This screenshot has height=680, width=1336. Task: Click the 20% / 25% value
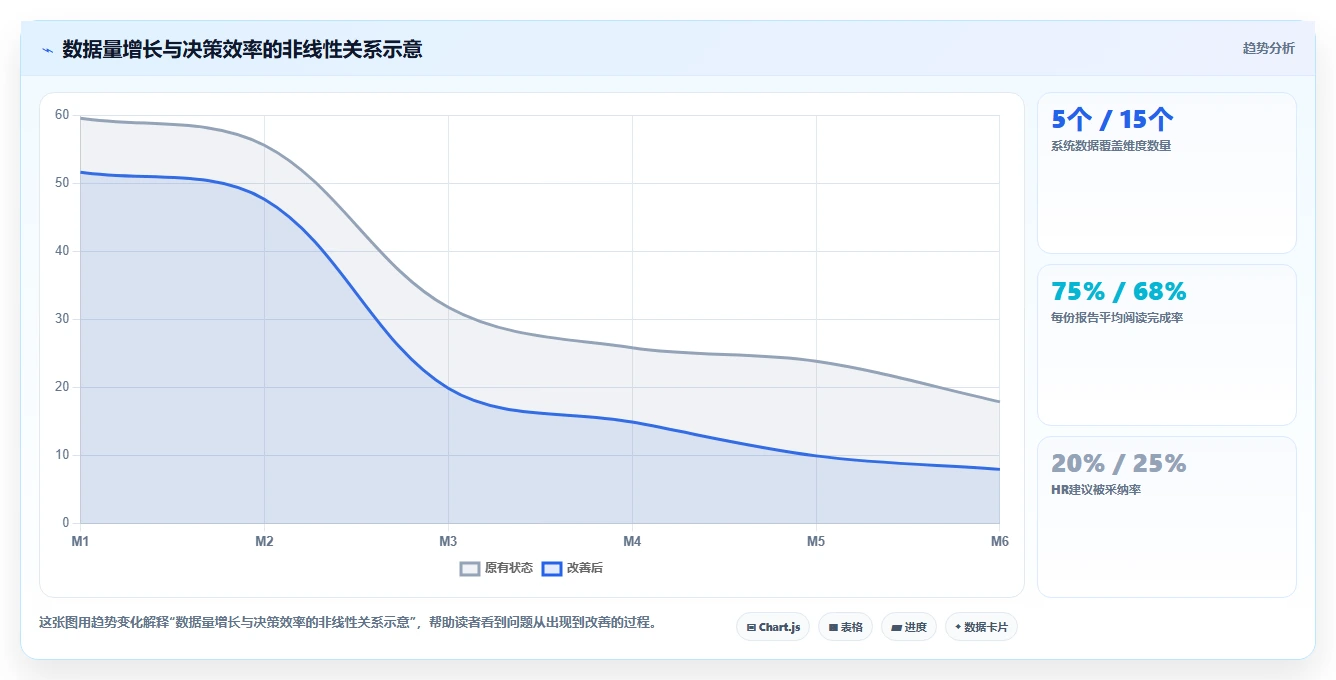click(x=1119, y=464)
